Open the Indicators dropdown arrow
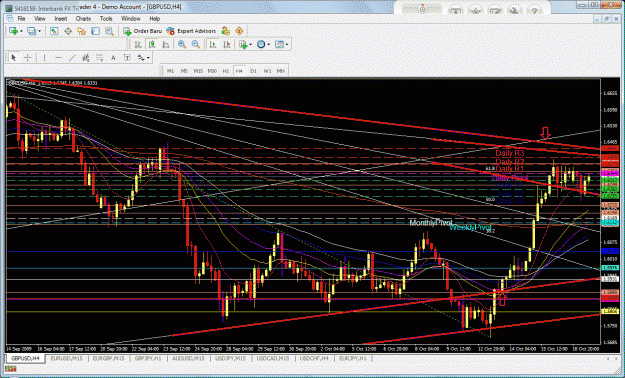This screenshot has height=378, width=625. (250, 45)
